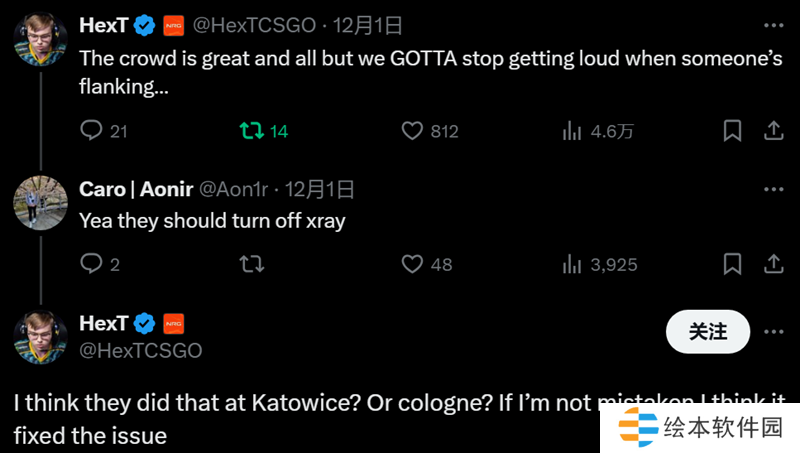Reply to Caro Aonir's xray tweet
This screenshot has width=800, height=453.
100,264
